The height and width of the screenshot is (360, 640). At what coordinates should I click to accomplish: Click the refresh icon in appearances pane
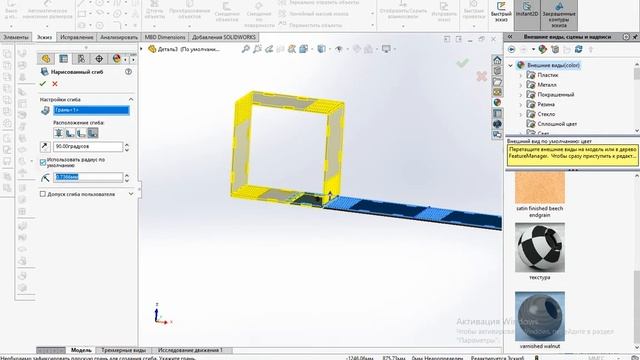point(578,49)
